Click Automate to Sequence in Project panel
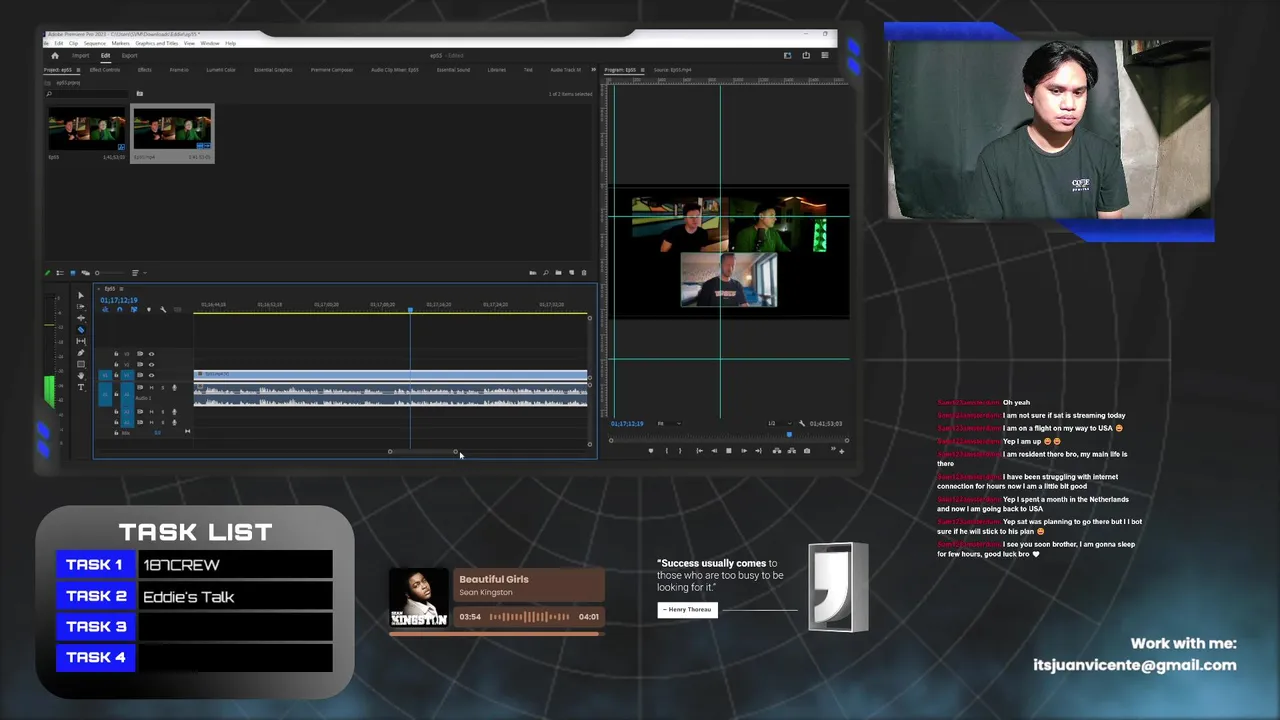The image size is (1280, 720). (532, 272)
